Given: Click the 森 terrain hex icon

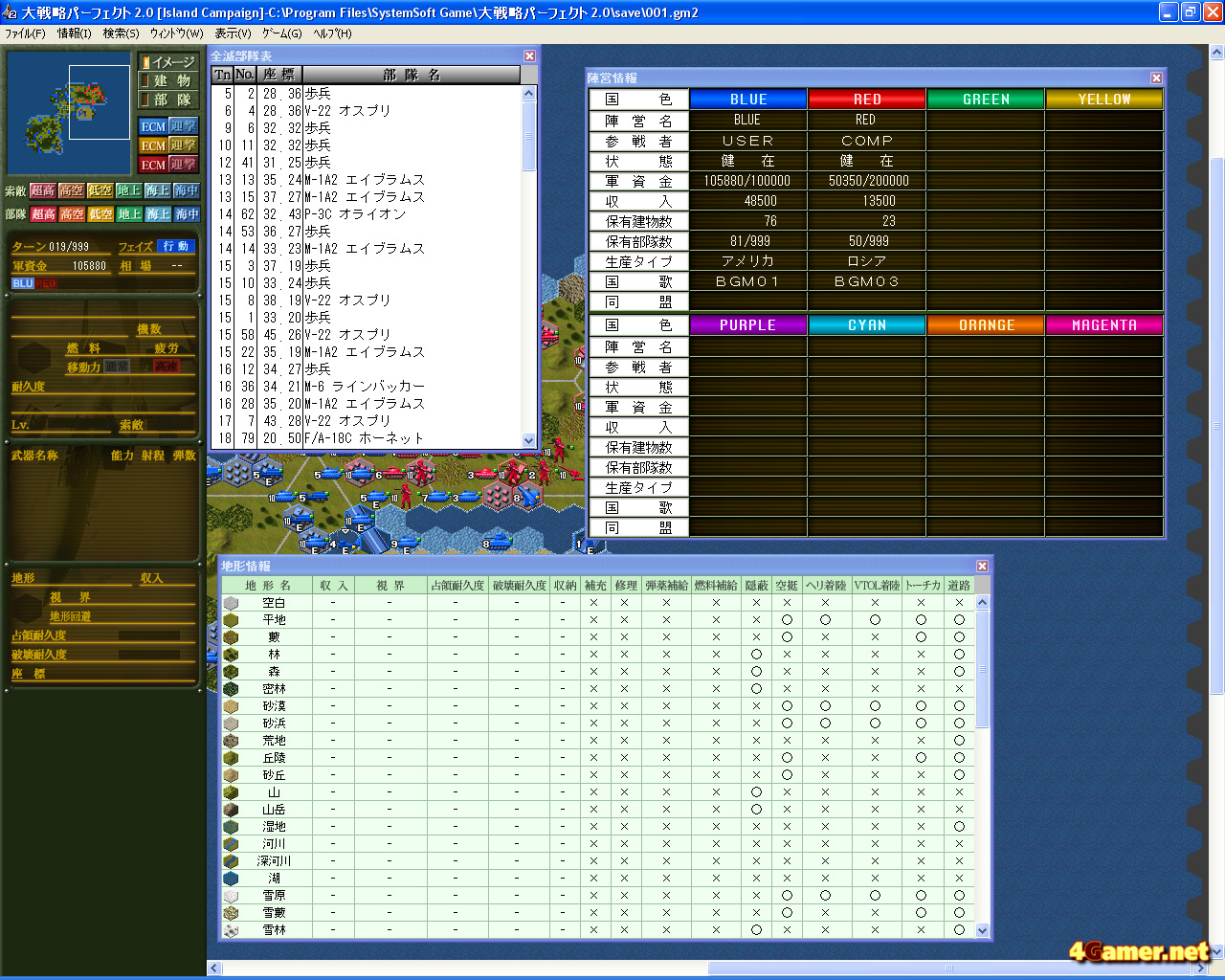Looking at the screenshot, I should [231, 672].
